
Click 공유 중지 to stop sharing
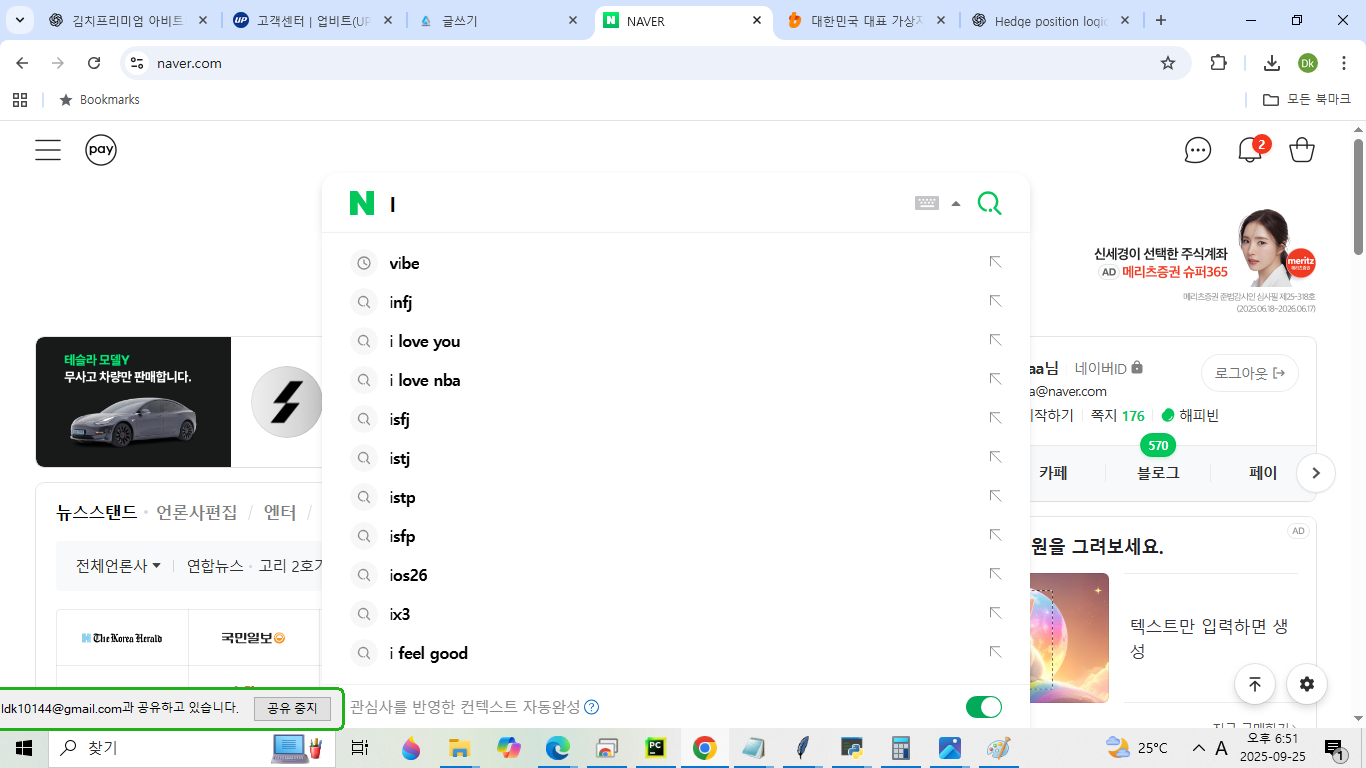tap(292, 708)
